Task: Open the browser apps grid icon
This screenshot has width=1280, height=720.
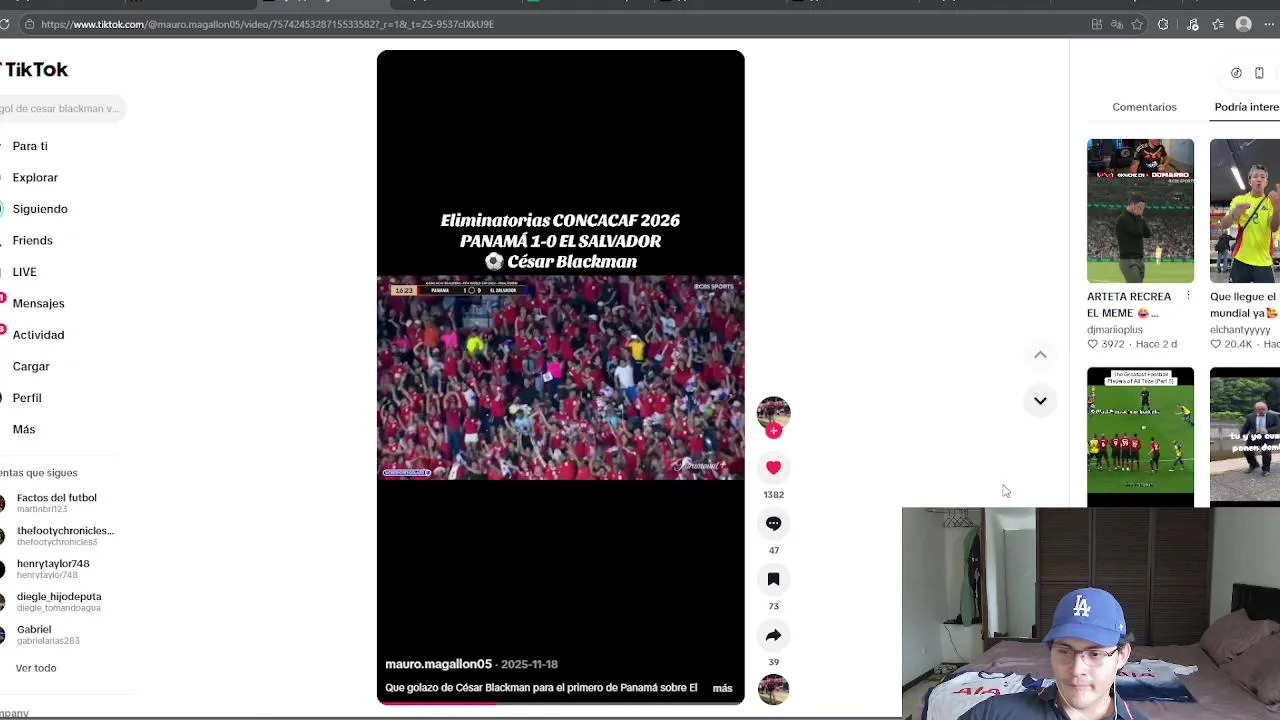Action: (1097, 24)
